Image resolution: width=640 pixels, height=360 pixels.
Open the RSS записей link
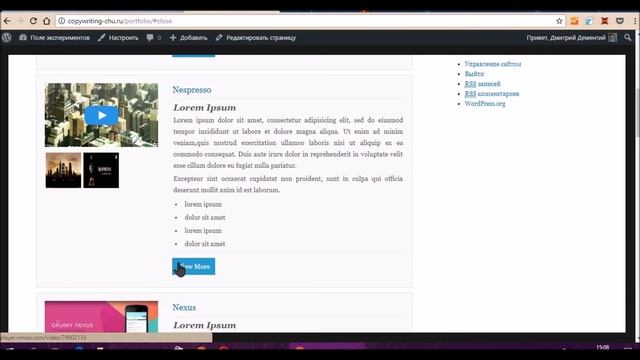tap(482, 84)
